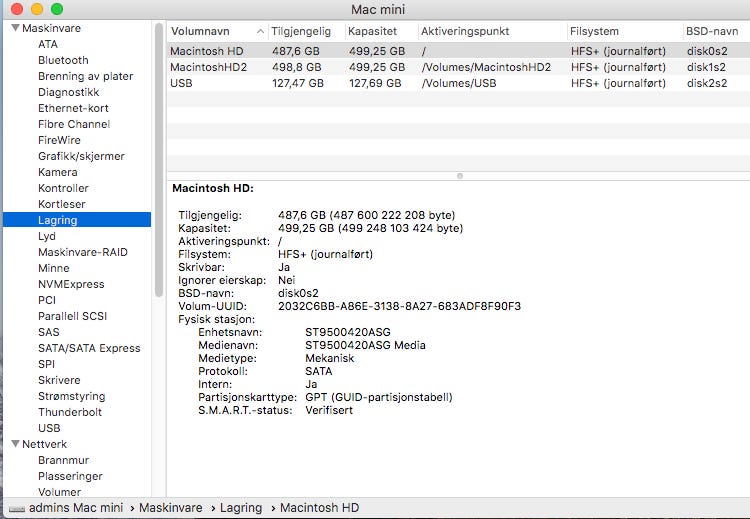Open Parallell SCSI entry
The height and width of the screenshot is (519, 750).
point(72,316)
